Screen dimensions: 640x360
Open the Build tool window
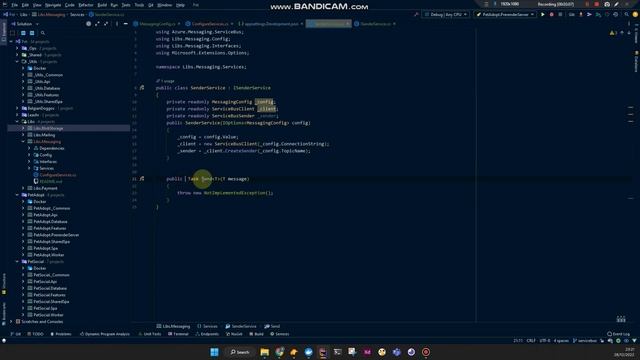pos(257,334)
